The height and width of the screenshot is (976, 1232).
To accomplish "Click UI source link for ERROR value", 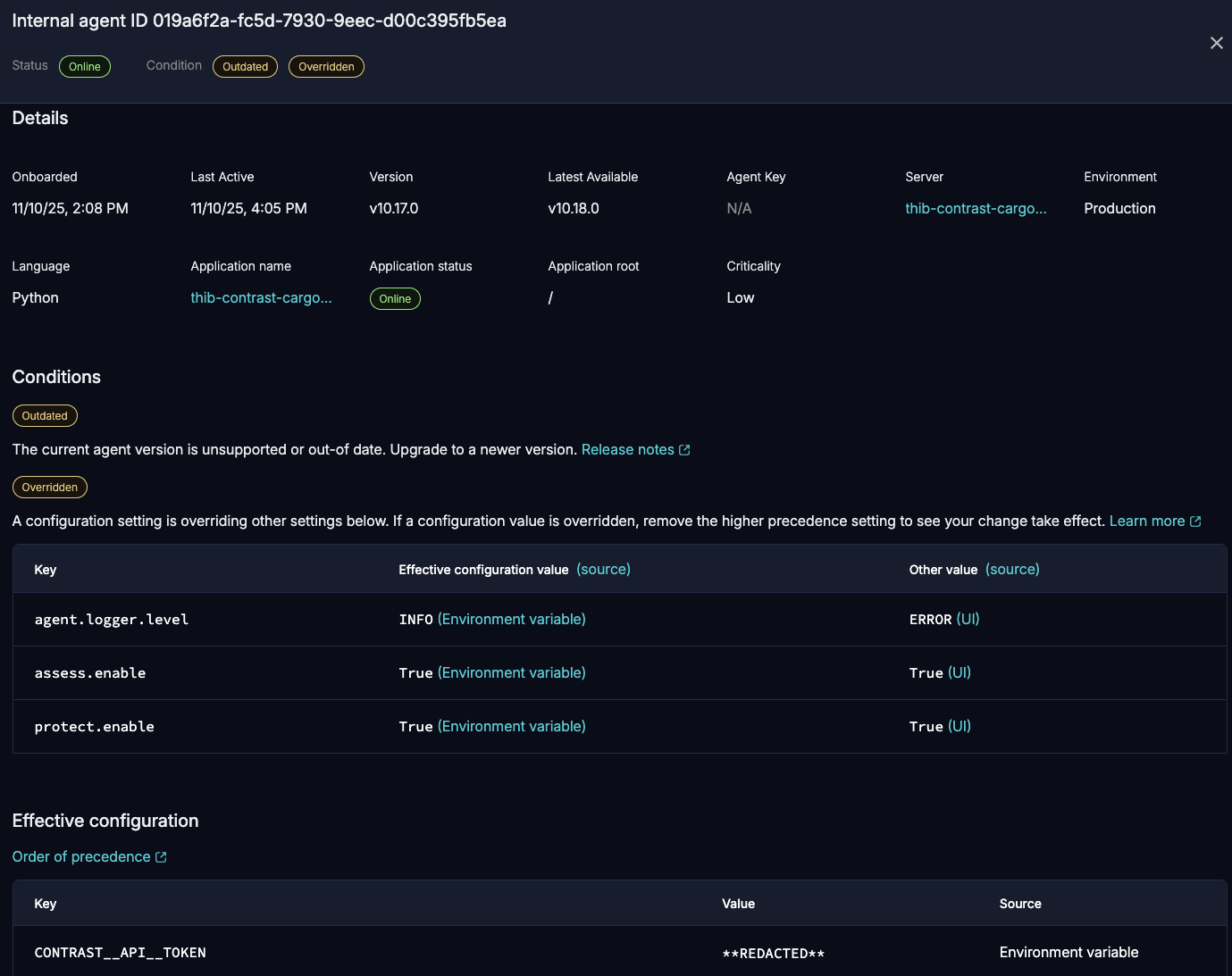I will (968, 619).
